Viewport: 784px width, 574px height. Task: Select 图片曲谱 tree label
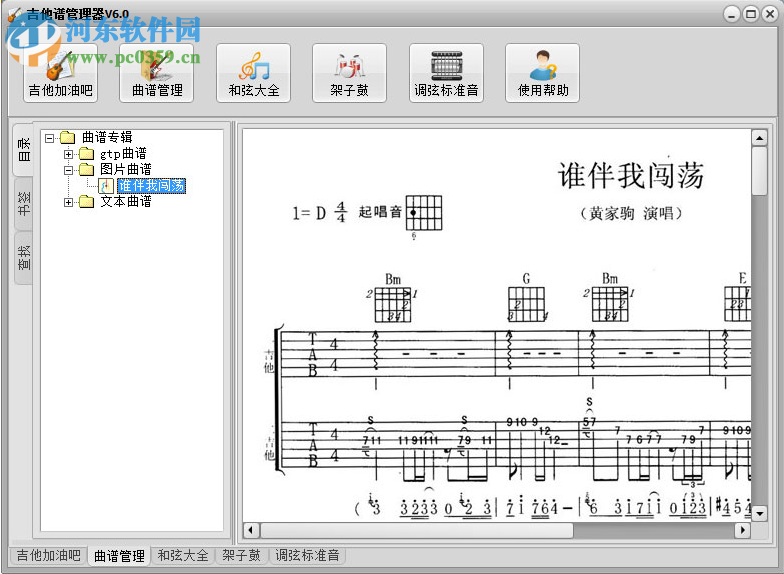[126, 170]
